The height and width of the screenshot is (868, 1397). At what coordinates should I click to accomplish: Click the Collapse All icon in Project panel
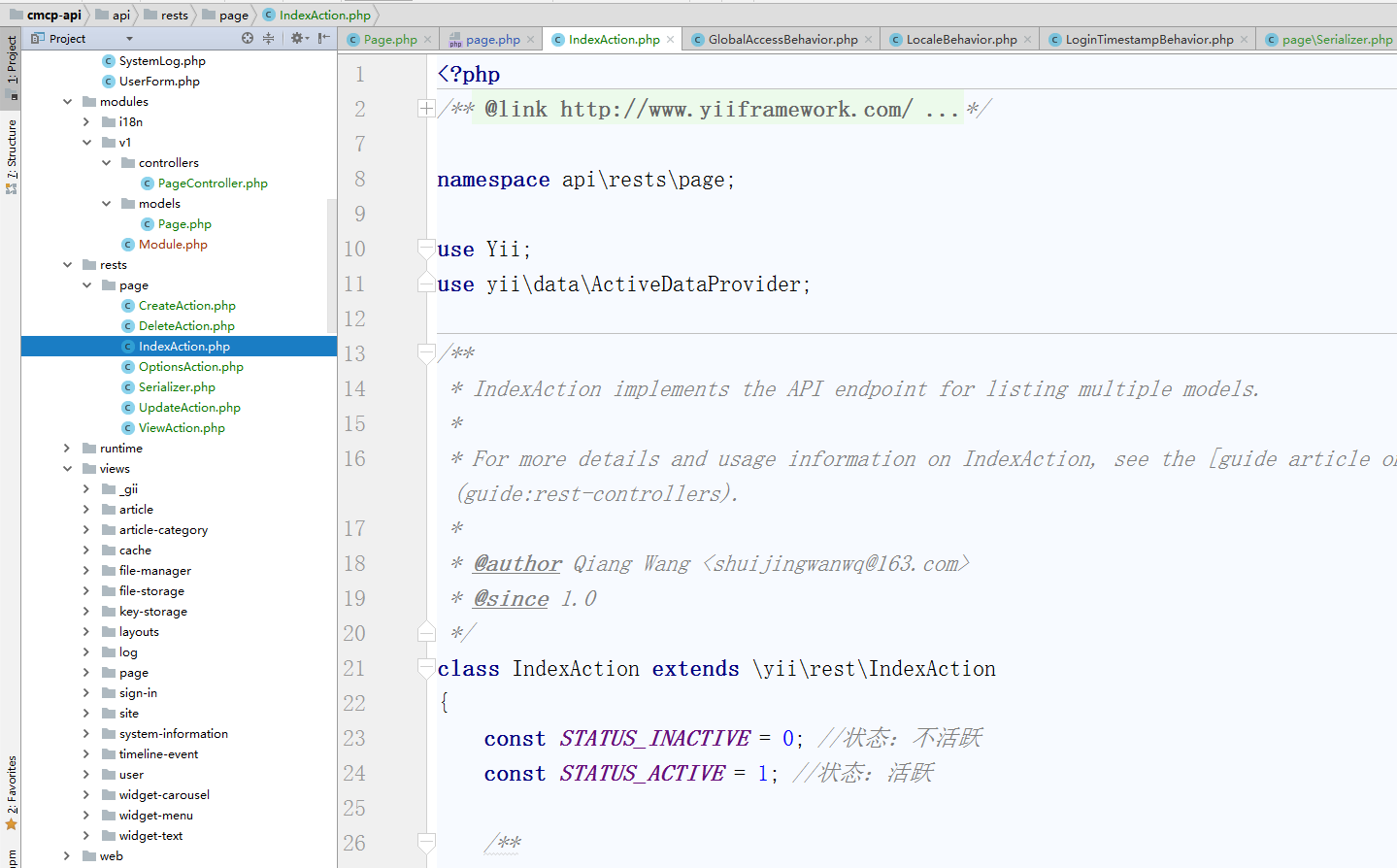click(x=268, y=39)
